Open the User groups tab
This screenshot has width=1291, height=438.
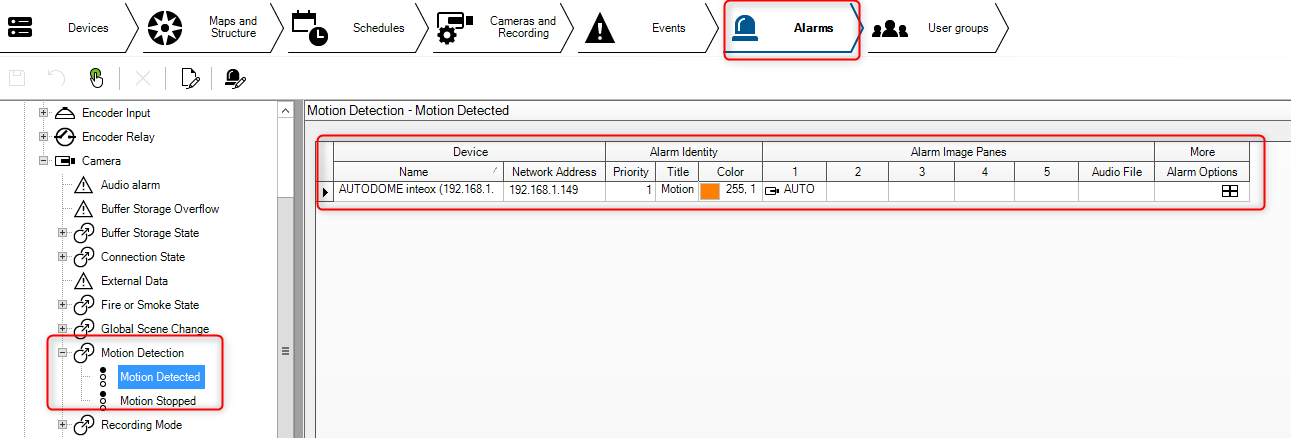pyautogui.click(x=936, y=28)
